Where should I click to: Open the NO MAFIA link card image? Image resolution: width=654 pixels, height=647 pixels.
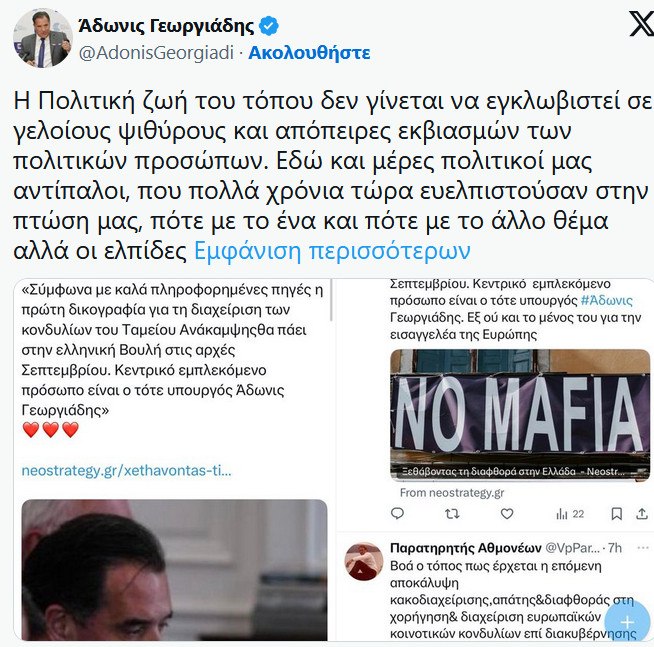[520, 415]
